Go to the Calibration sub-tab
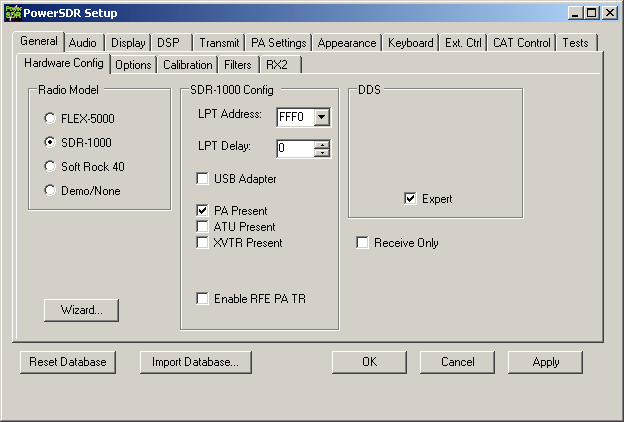The height and width of the screenshot is (422, 624). [187, 65]
